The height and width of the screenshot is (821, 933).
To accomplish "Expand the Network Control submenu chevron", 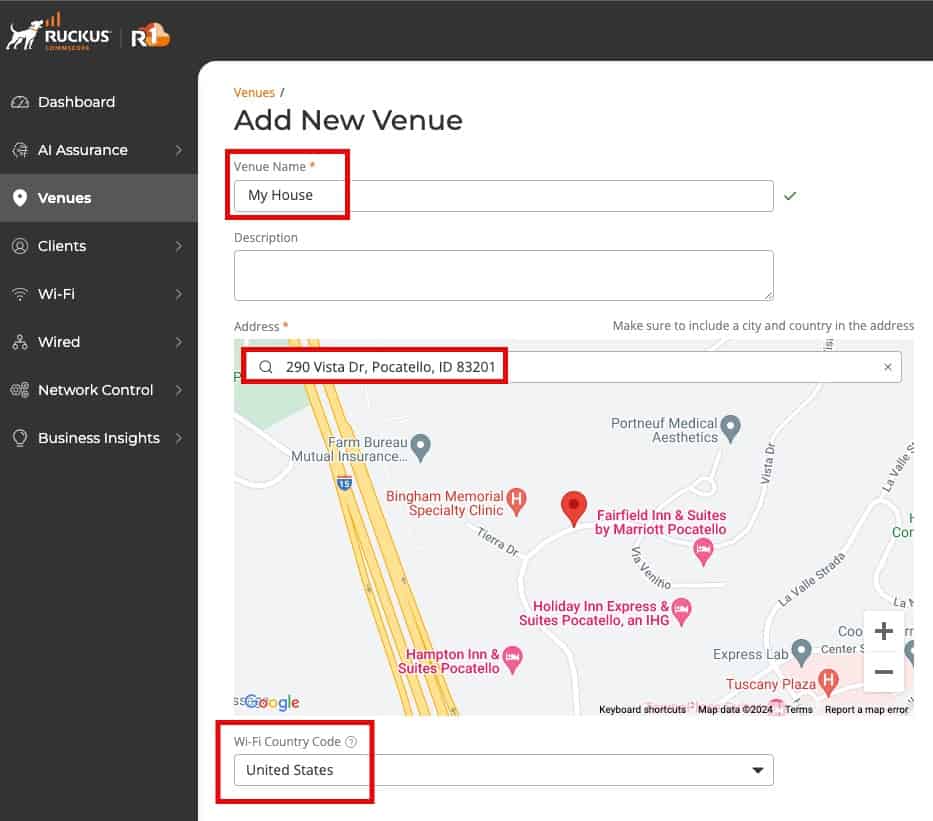I will [179, 390].
